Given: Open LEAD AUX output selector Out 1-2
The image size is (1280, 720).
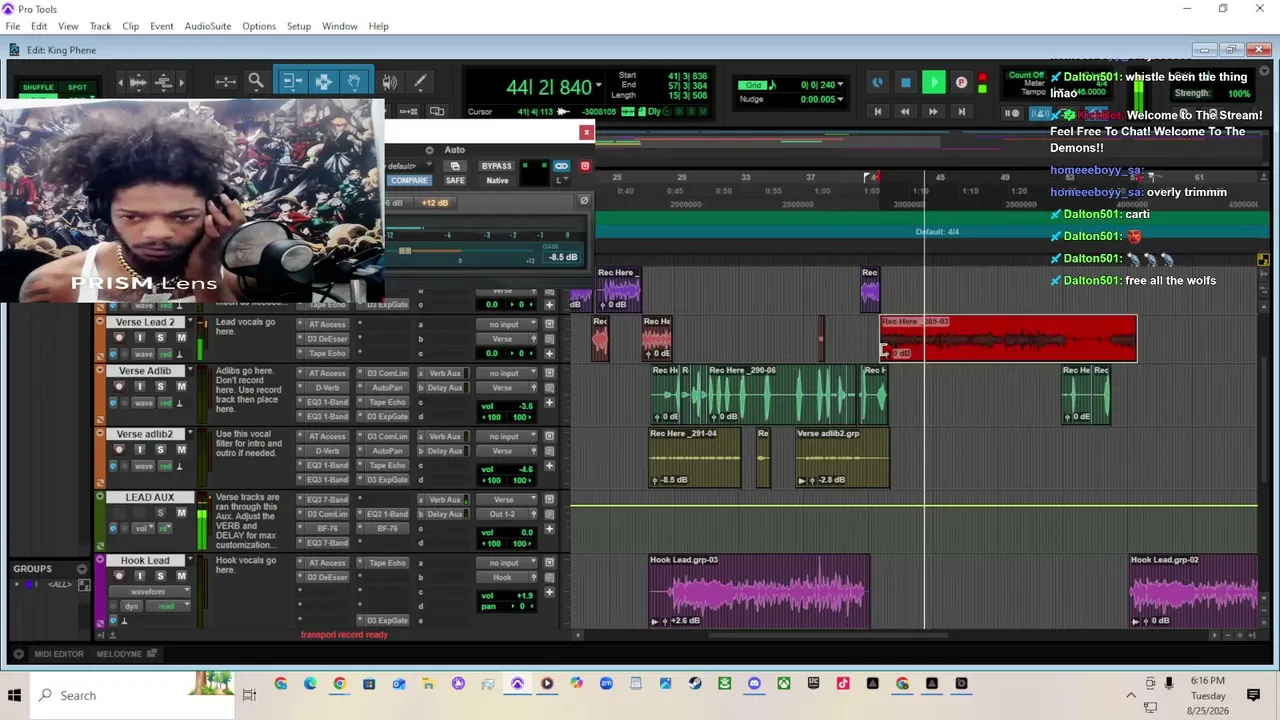Looking at the screenshot, I should point(504,514).
